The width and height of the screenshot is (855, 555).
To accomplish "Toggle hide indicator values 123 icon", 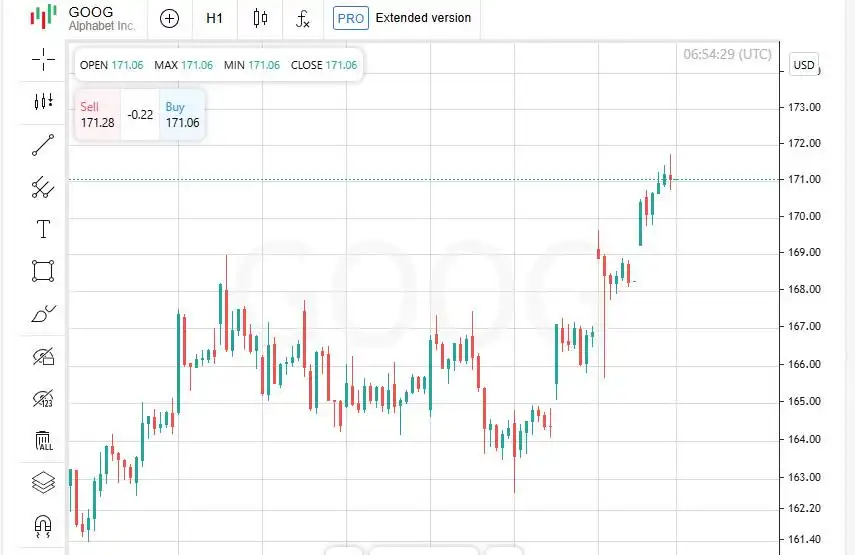I will point(43,399).
